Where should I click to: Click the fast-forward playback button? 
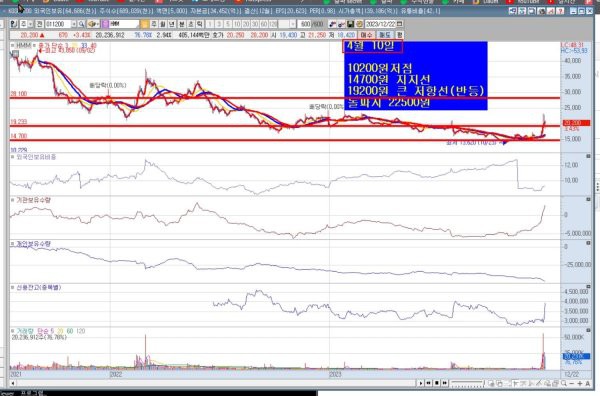445,383
